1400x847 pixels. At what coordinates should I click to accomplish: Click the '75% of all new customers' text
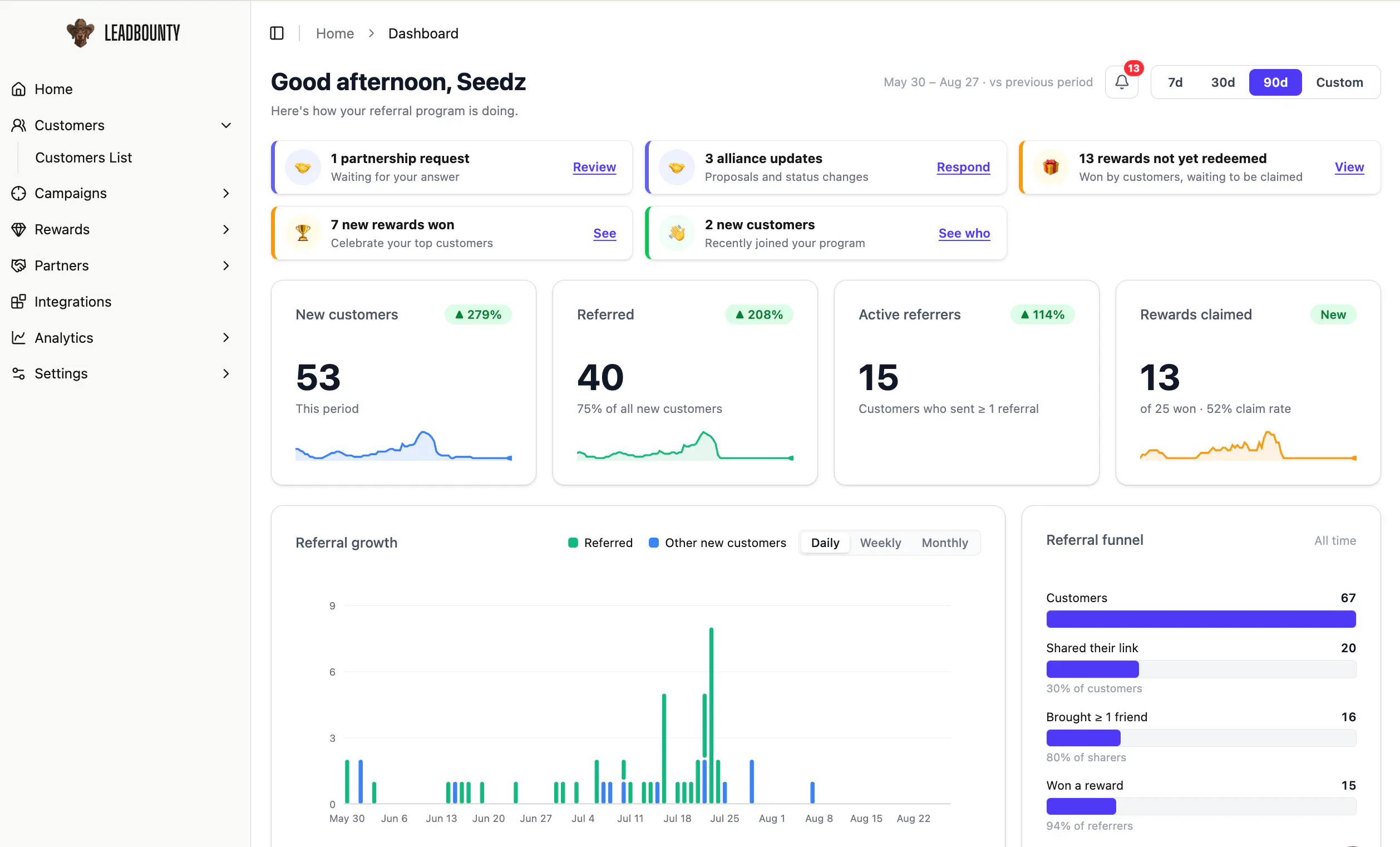click(649, 409)
